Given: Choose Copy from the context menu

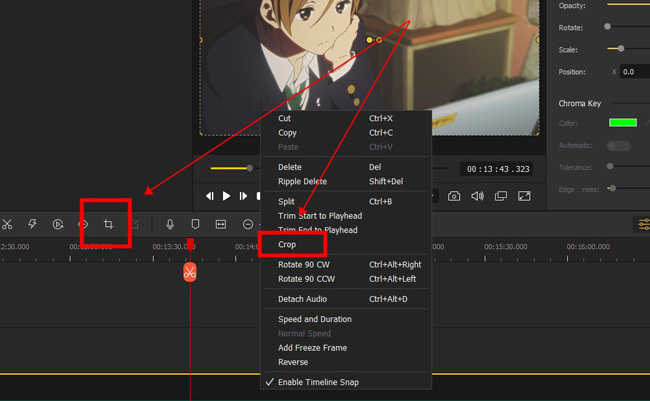Looking at the screenshot, I should 287,133.
